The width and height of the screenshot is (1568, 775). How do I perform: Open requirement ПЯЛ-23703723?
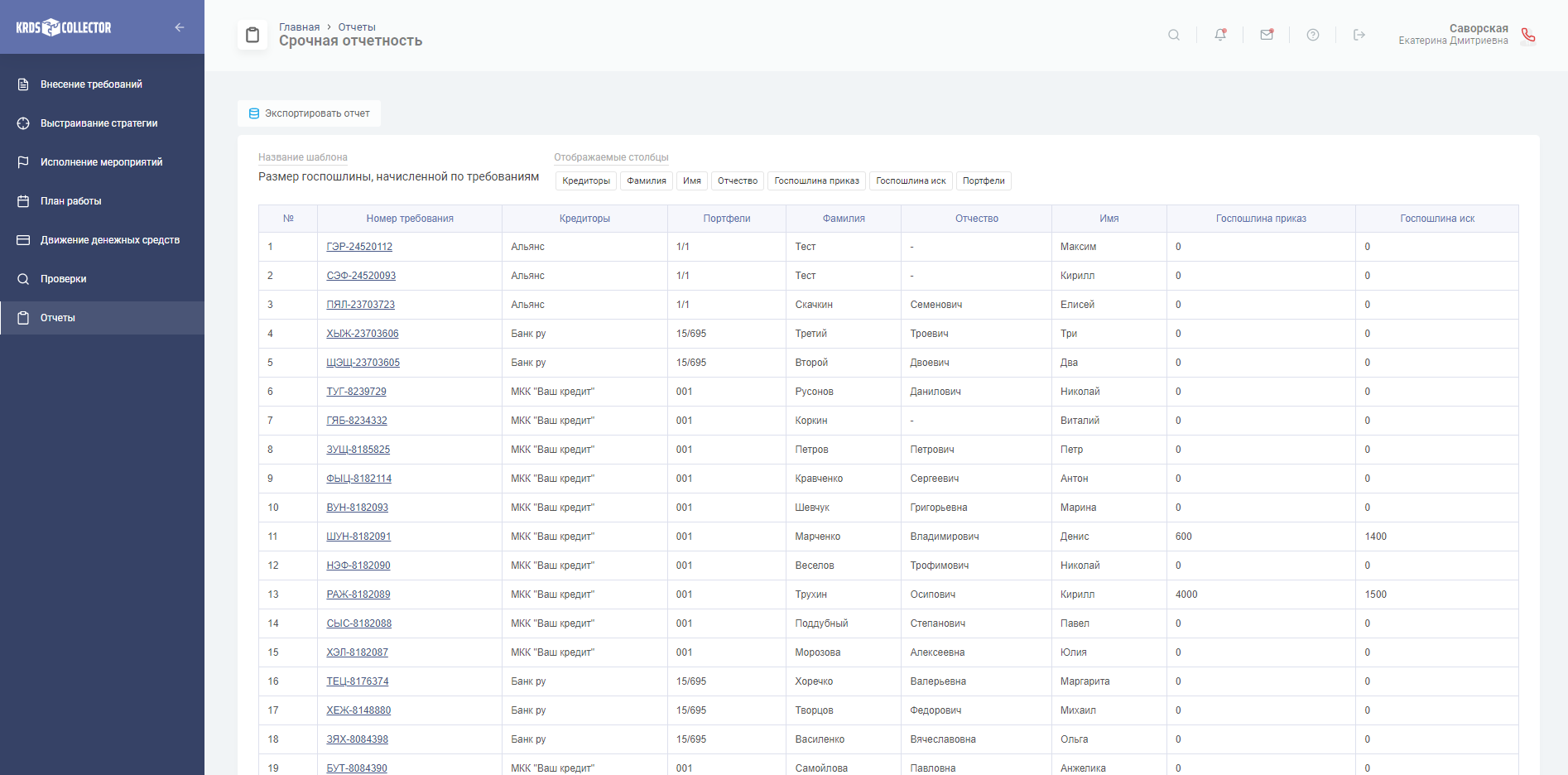(360, 305)
